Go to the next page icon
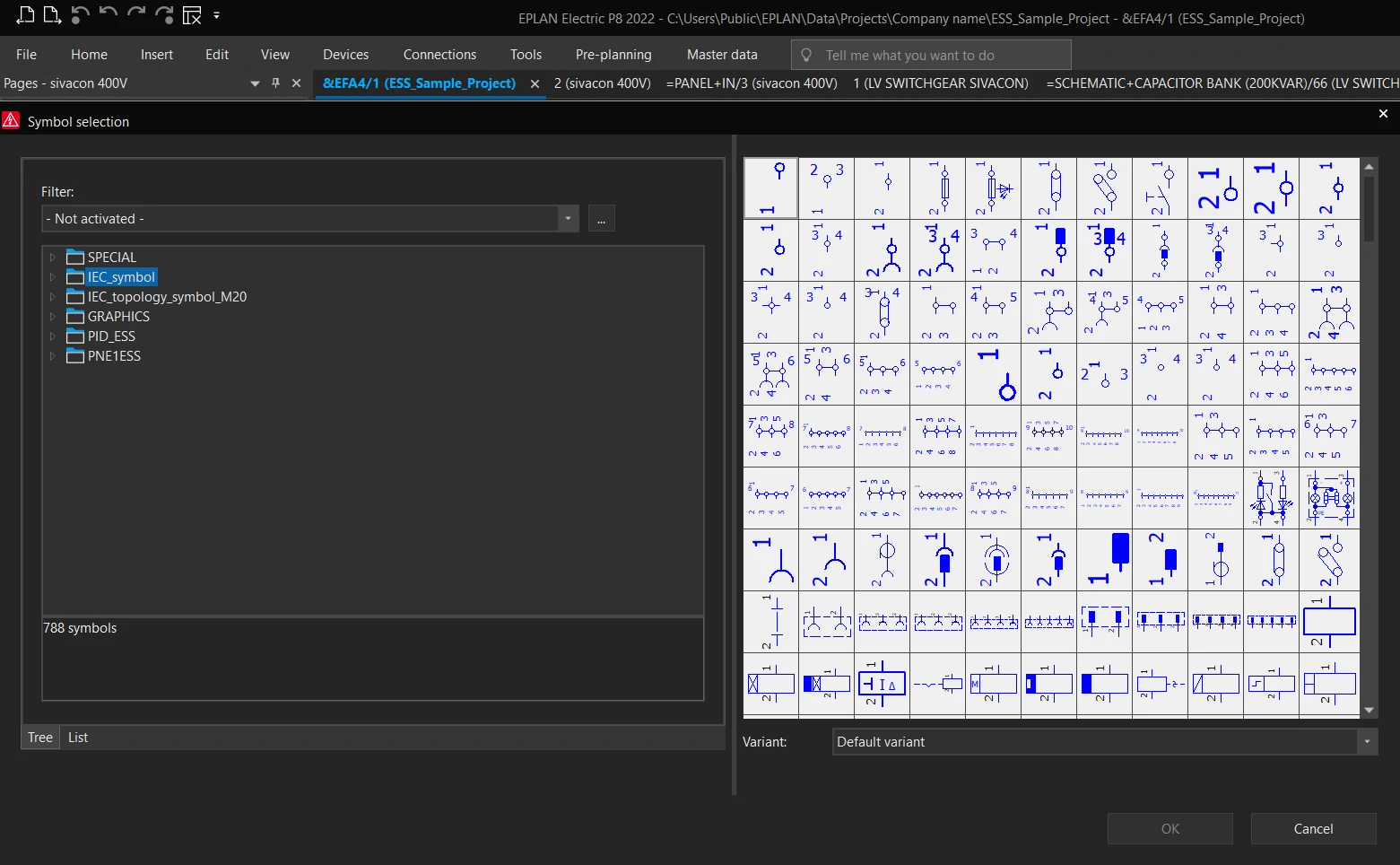 point(52,14)
